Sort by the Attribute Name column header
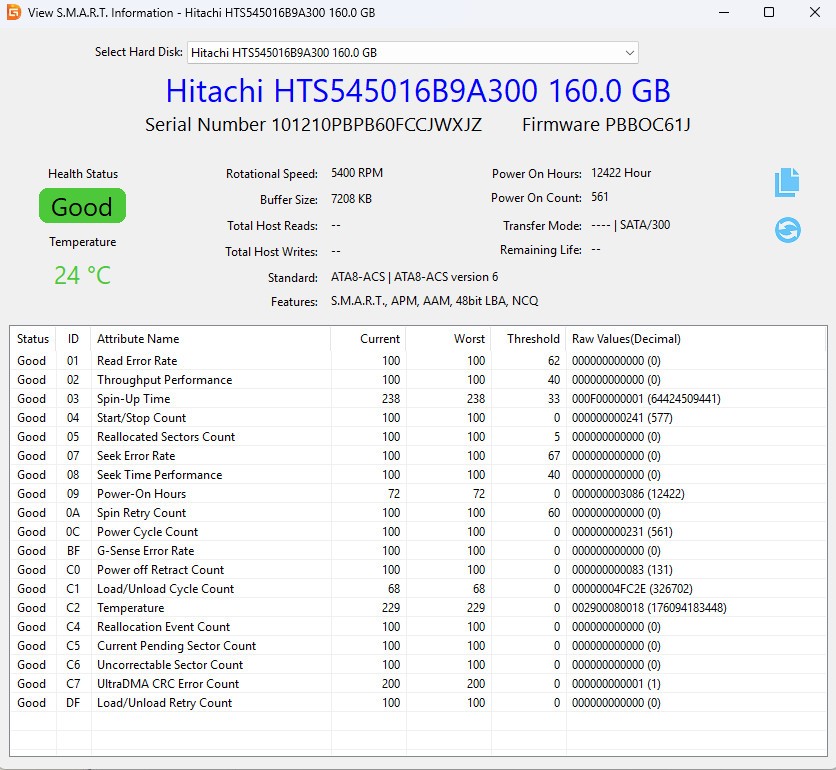836x770 pixels. [x=211, y=339]
